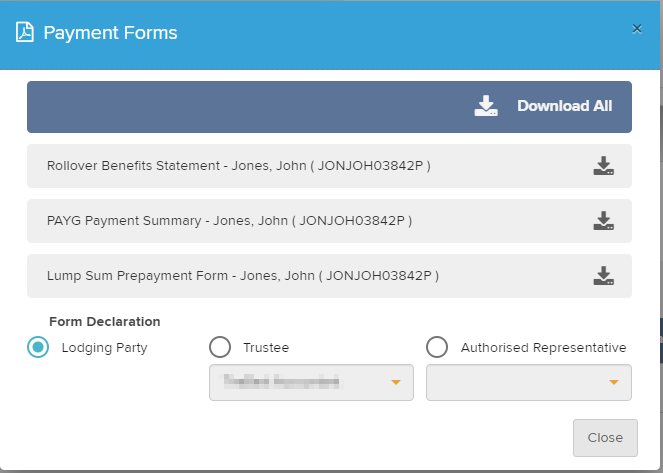The height and width of the screenshot is (473, 663).
Task: Open the Authorised Representative dropdown arrow
Action: 614,383
